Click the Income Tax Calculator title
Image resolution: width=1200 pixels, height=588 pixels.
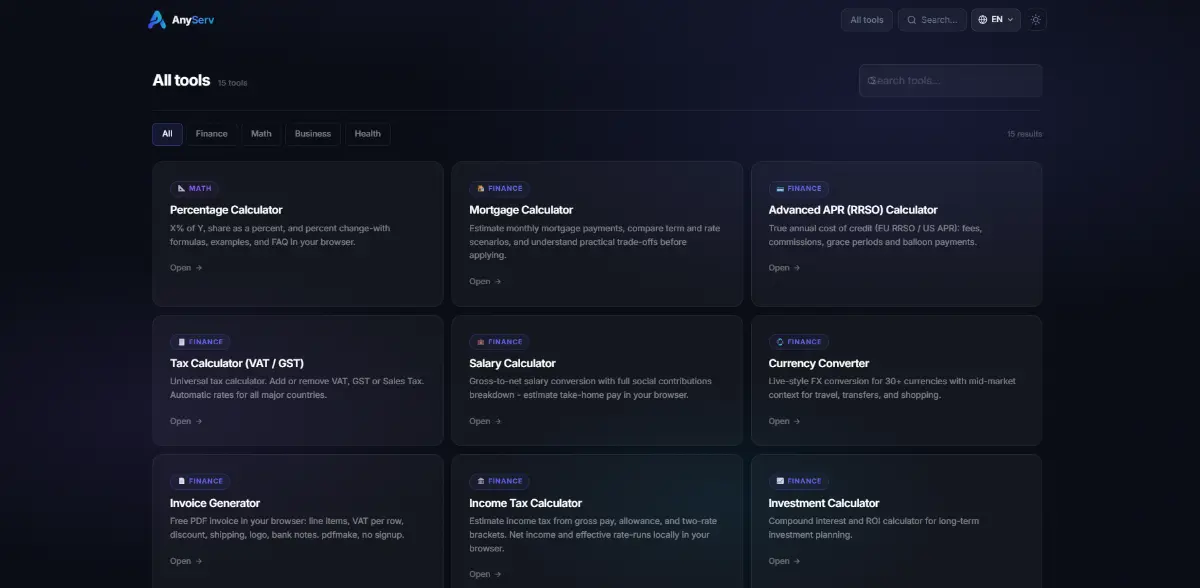coord(525,503)
